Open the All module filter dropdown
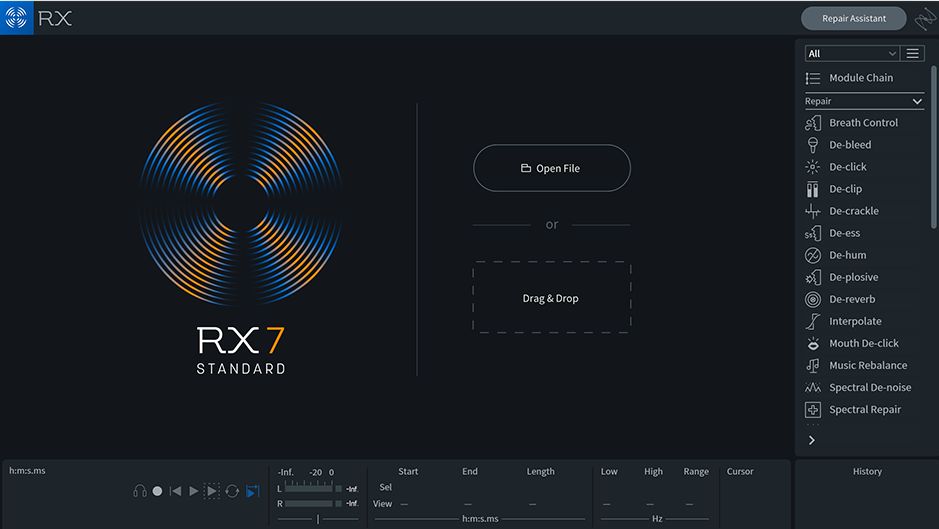The width and height of the screenshot is (939, 529). (x=852, y=53)
